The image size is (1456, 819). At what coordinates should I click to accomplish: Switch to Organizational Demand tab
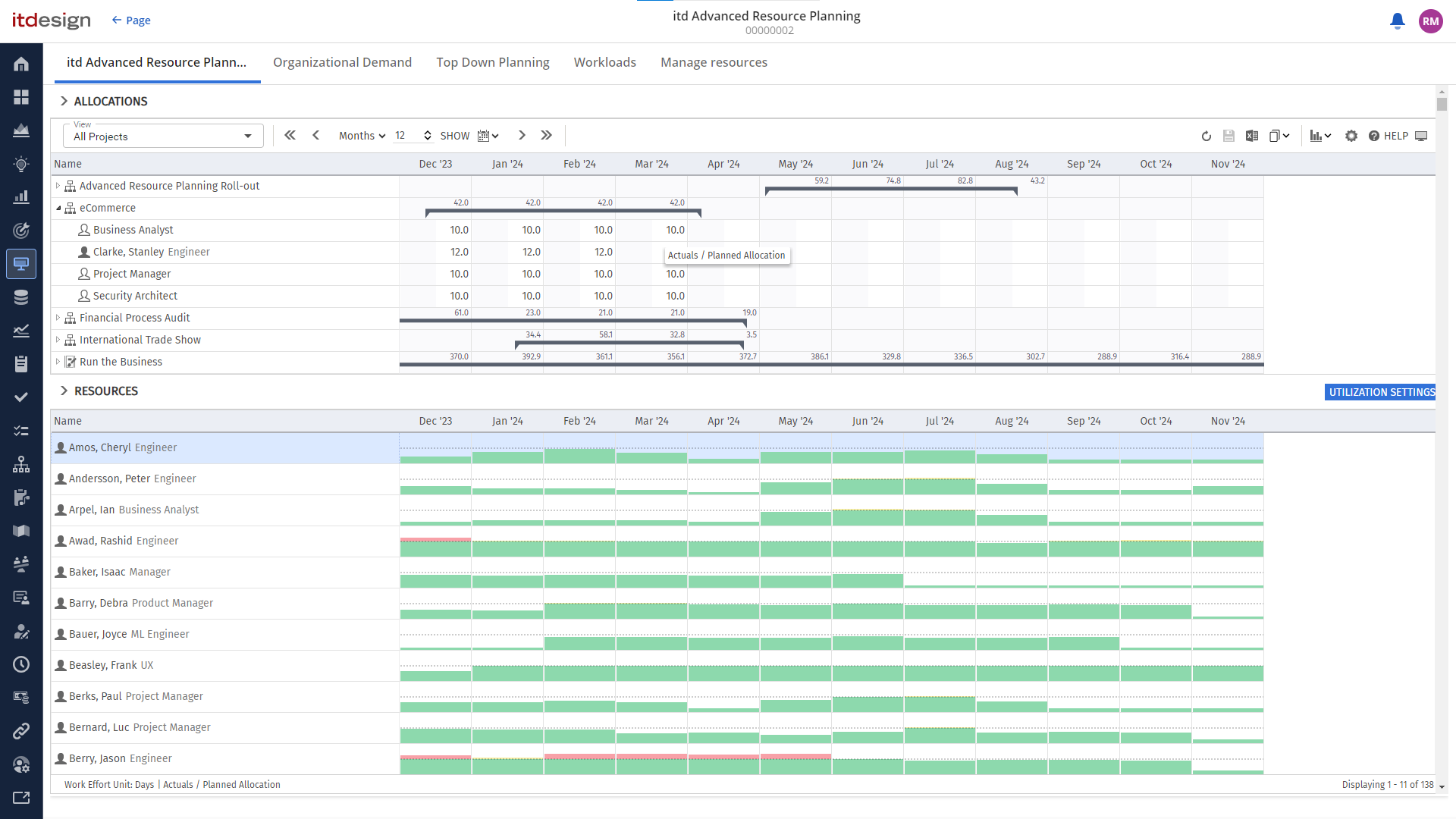pyautogui.click(x=342, y=62)
